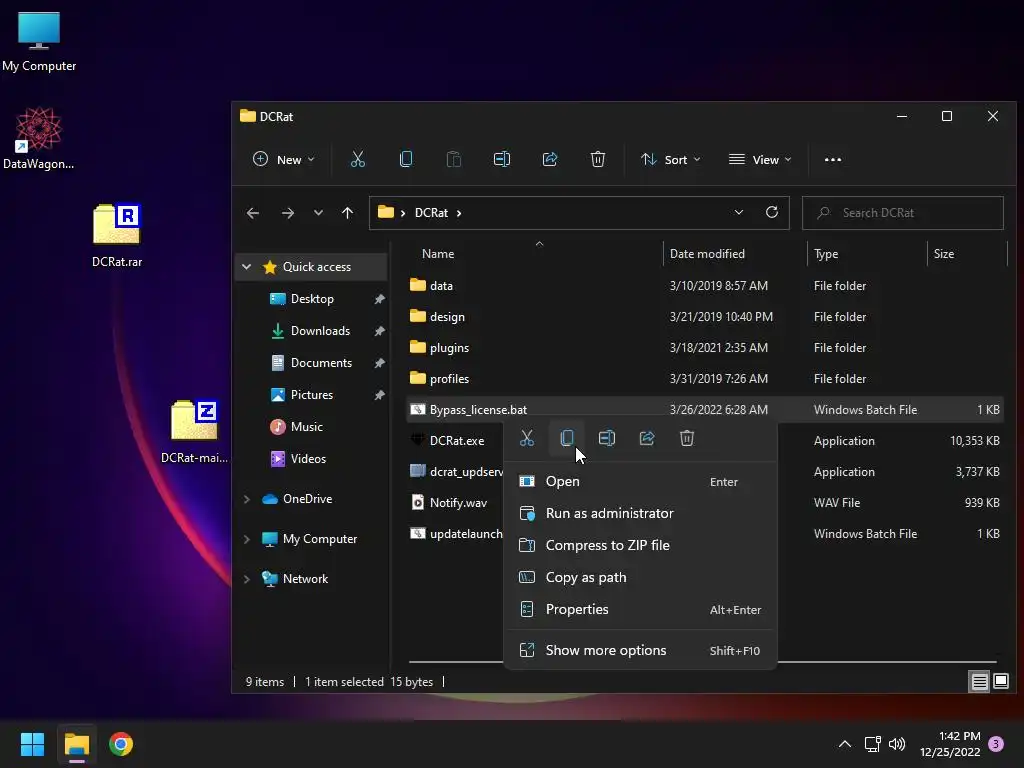This screenshot has height=768, width=1024.
Task: Open Google Chrome from the taskbar
Action: tap(121, 744)
